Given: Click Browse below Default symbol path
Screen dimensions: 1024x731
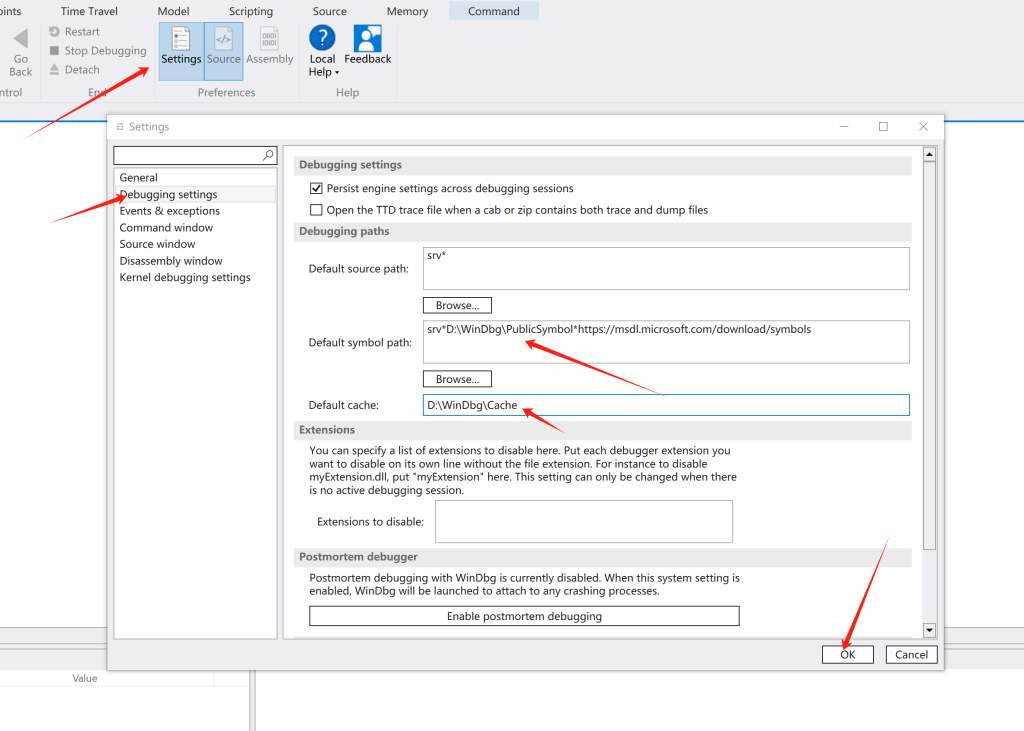Looking at the screenshot, I should tap(457, 379).
